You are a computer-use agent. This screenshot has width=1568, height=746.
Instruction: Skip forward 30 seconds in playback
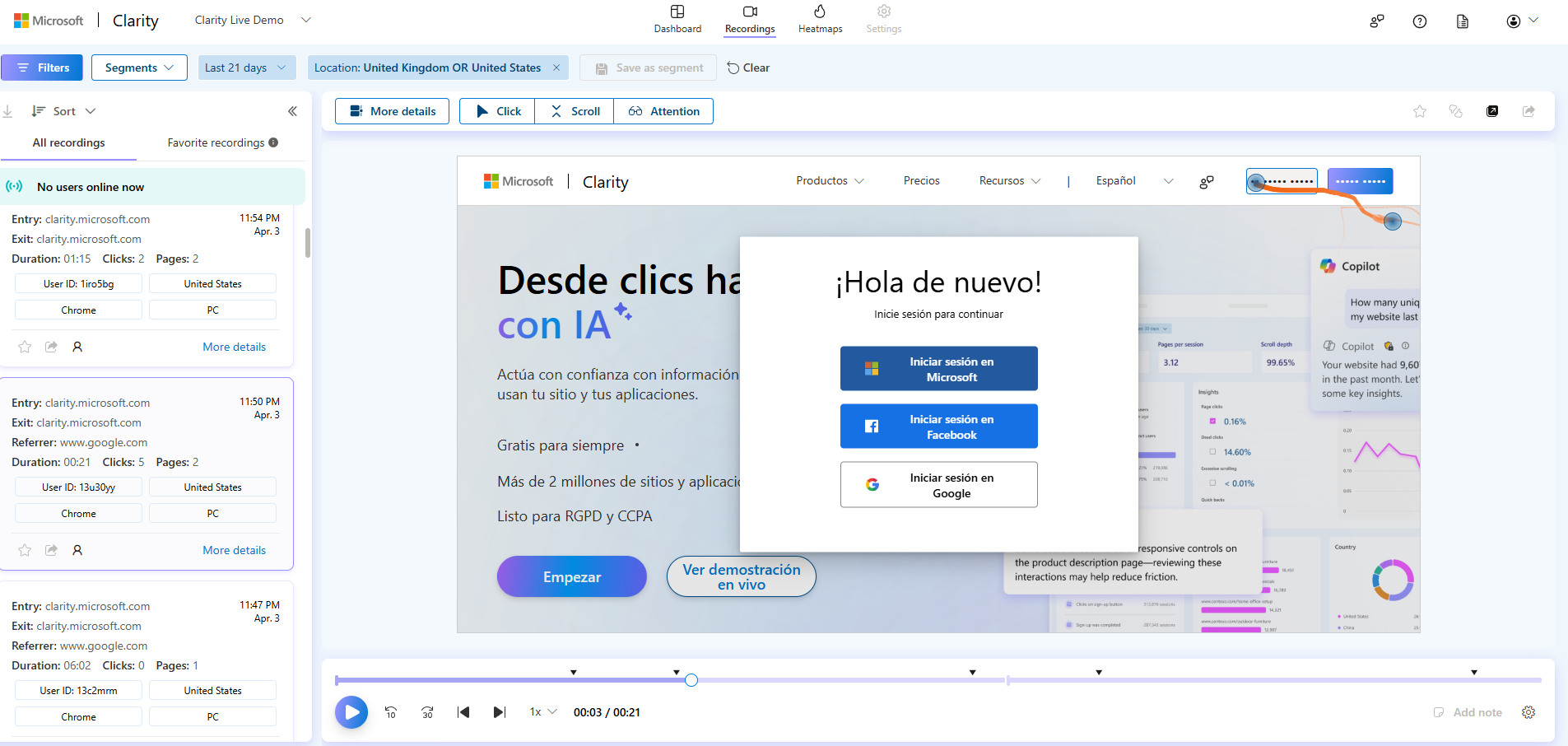tap(426, 711)
